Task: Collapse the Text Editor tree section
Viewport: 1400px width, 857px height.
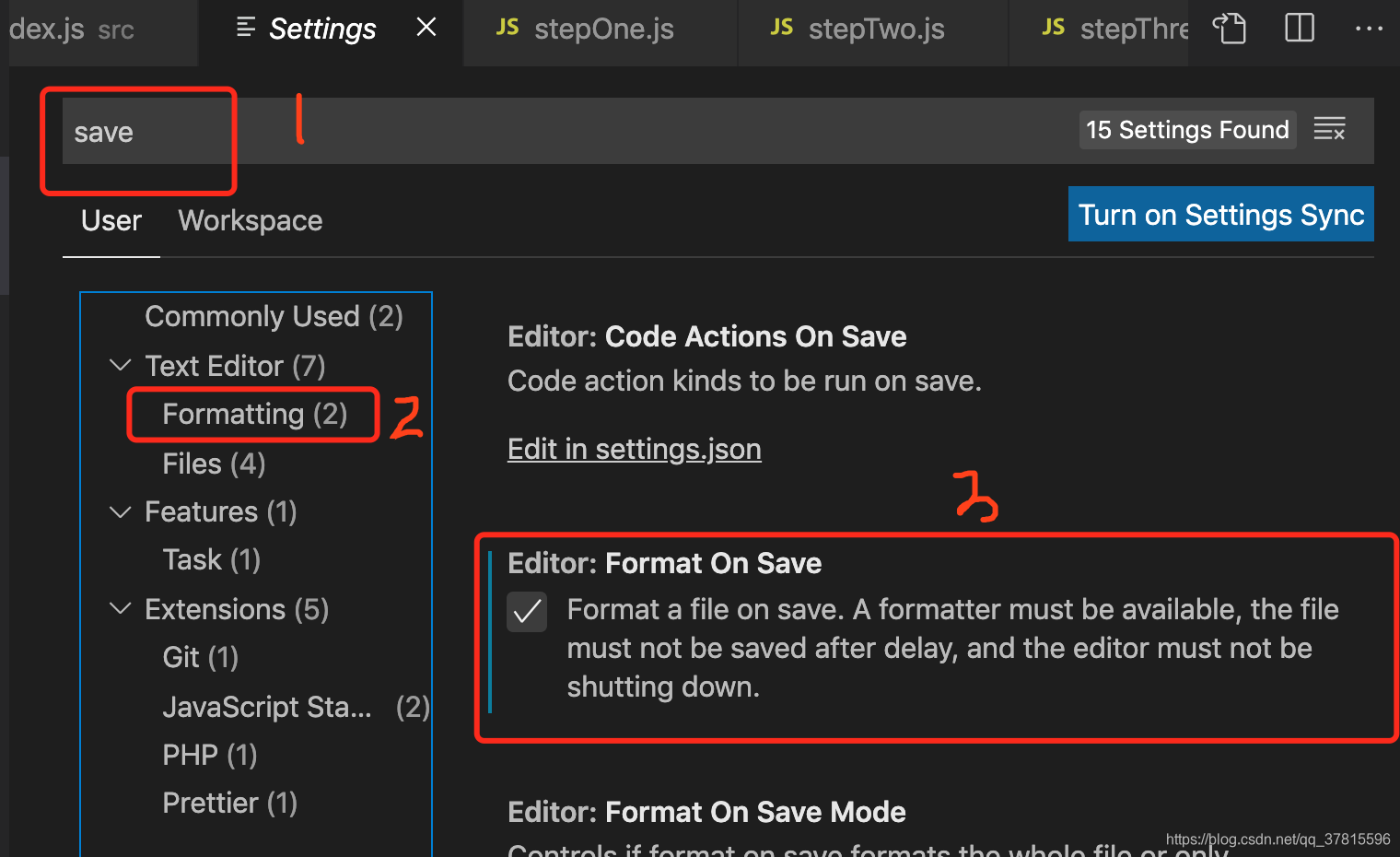Action: tap(120, 366)
